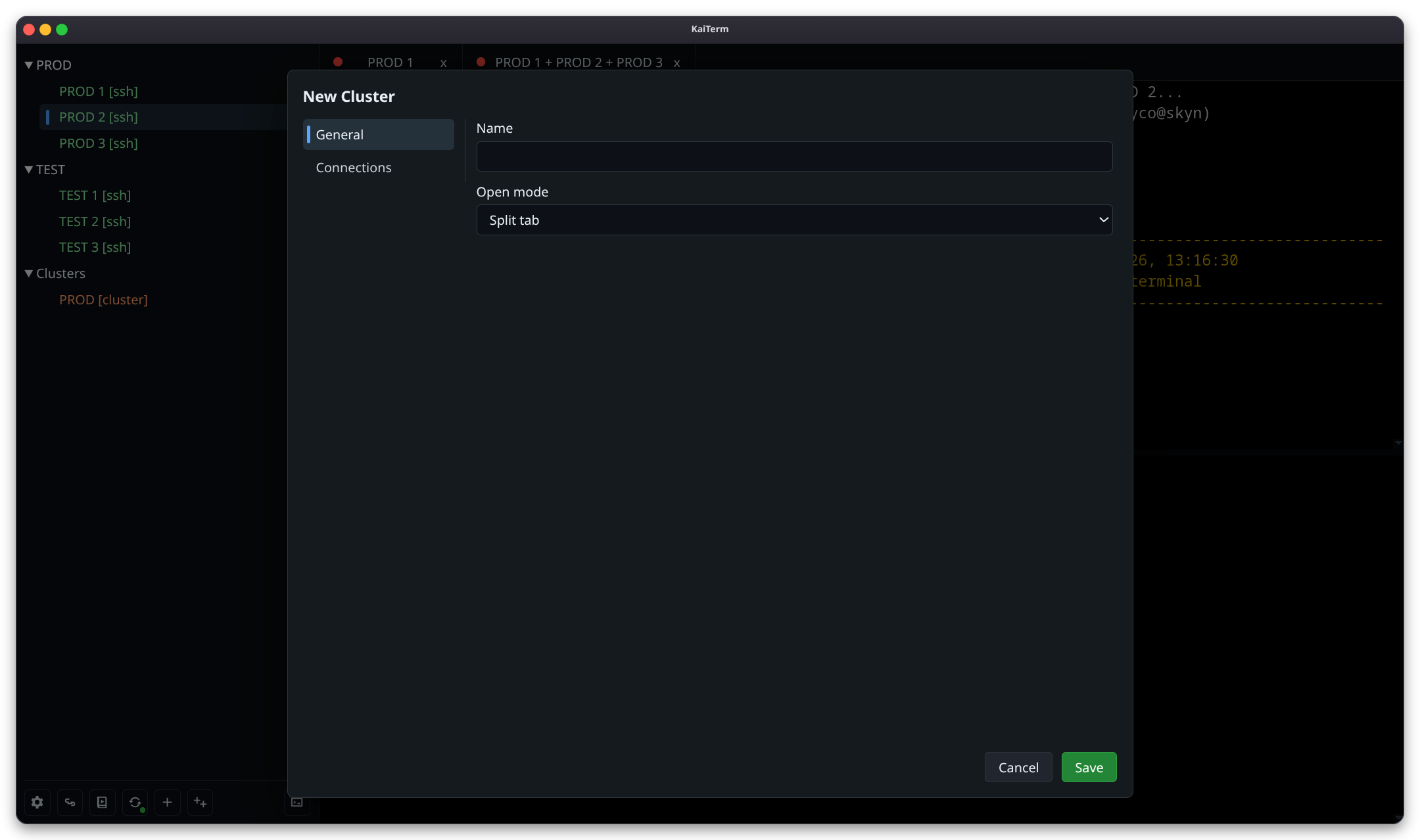Open the Open mode dropdown
Viewport: 1420px width, 840px height.
794,220
